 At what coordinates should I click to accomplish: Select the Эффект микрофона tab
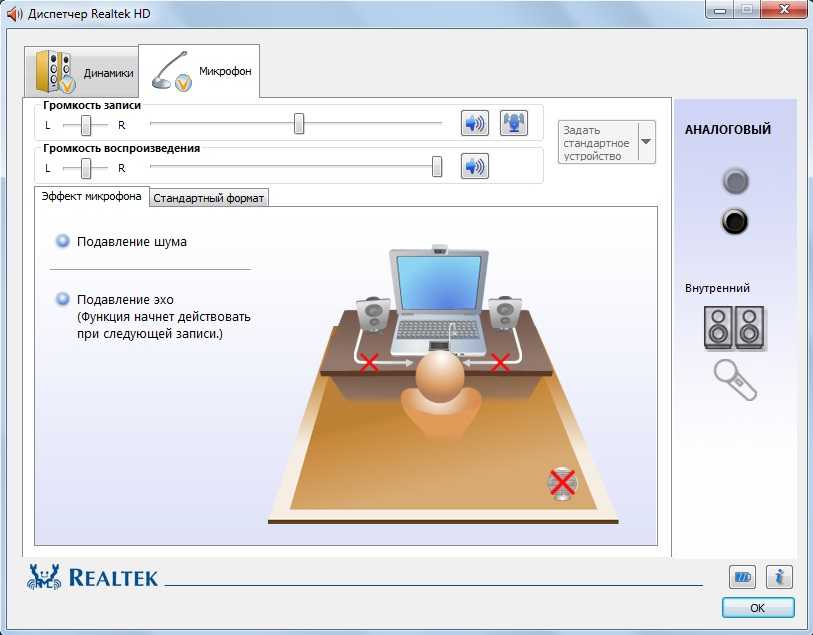click(91, 196)
